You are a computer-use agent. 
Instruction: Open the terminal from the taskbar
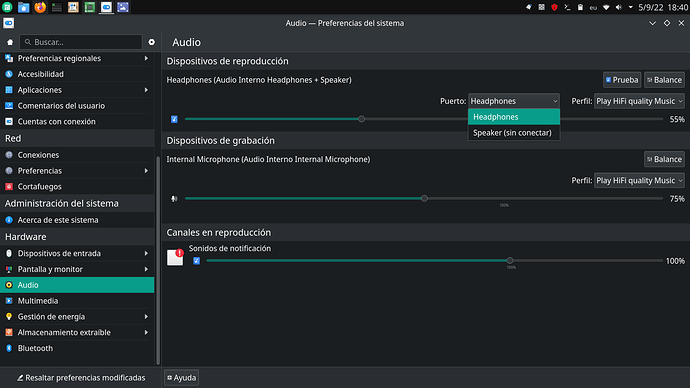coord(57,7)
